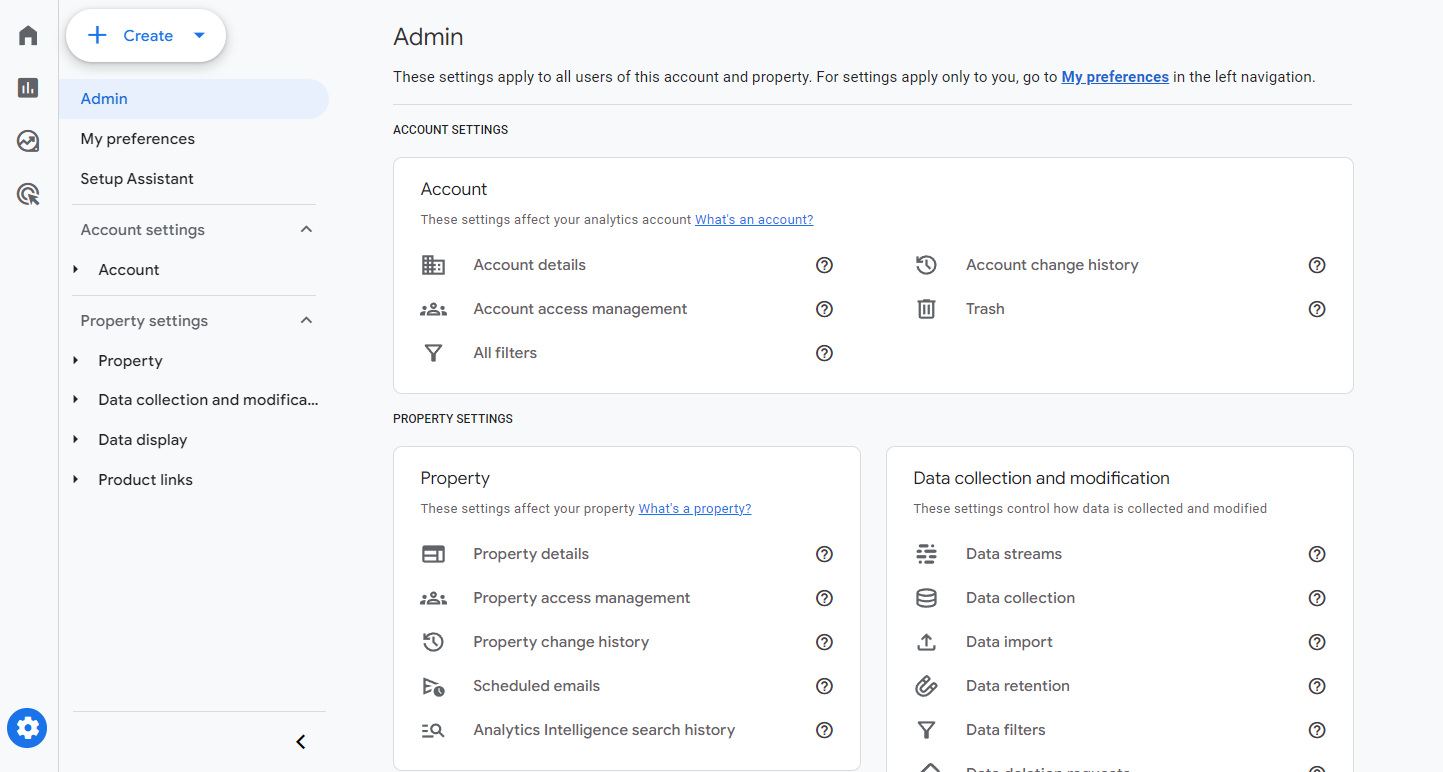Open the Reports bar chart icon
This screenshot has height=772, width=1443.
tap(28, 88)
